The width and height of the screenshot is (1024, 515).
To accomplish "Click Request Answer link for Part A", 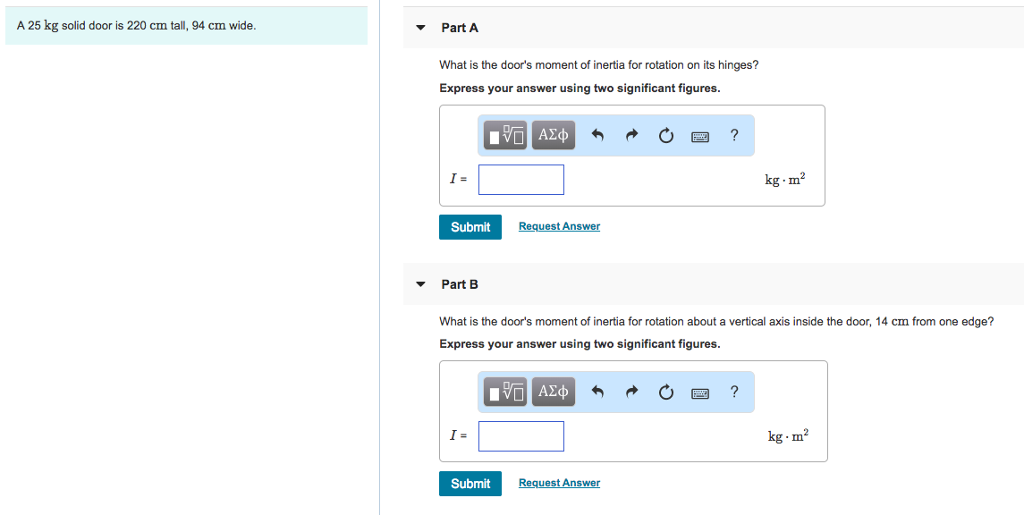I will pos(559,227).
